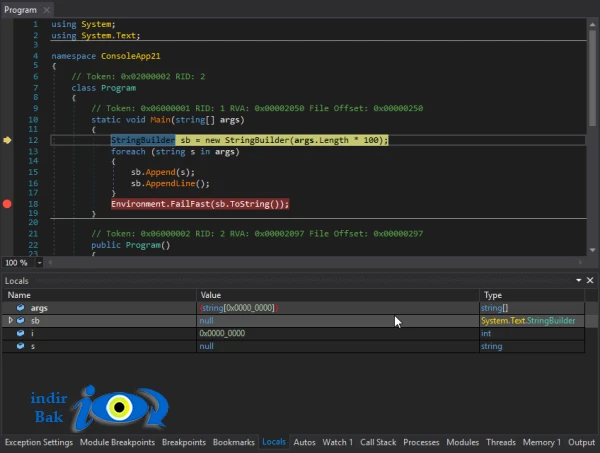Click the args variable icon in Locals
This screenshot has width=600, height=453.
21,308
